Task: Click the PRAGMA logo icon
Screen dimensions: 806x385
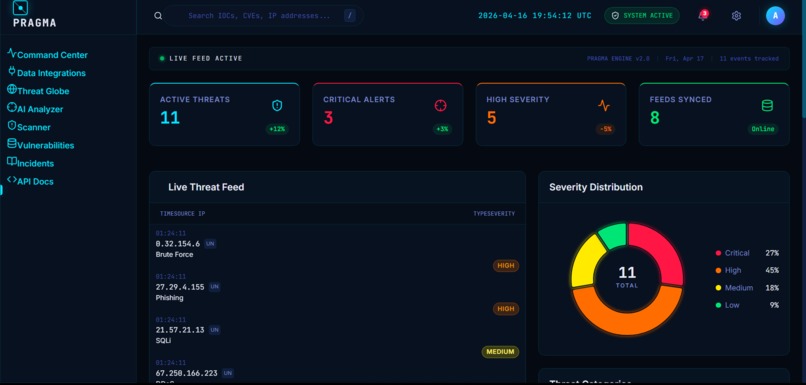Action: (20, 7)
